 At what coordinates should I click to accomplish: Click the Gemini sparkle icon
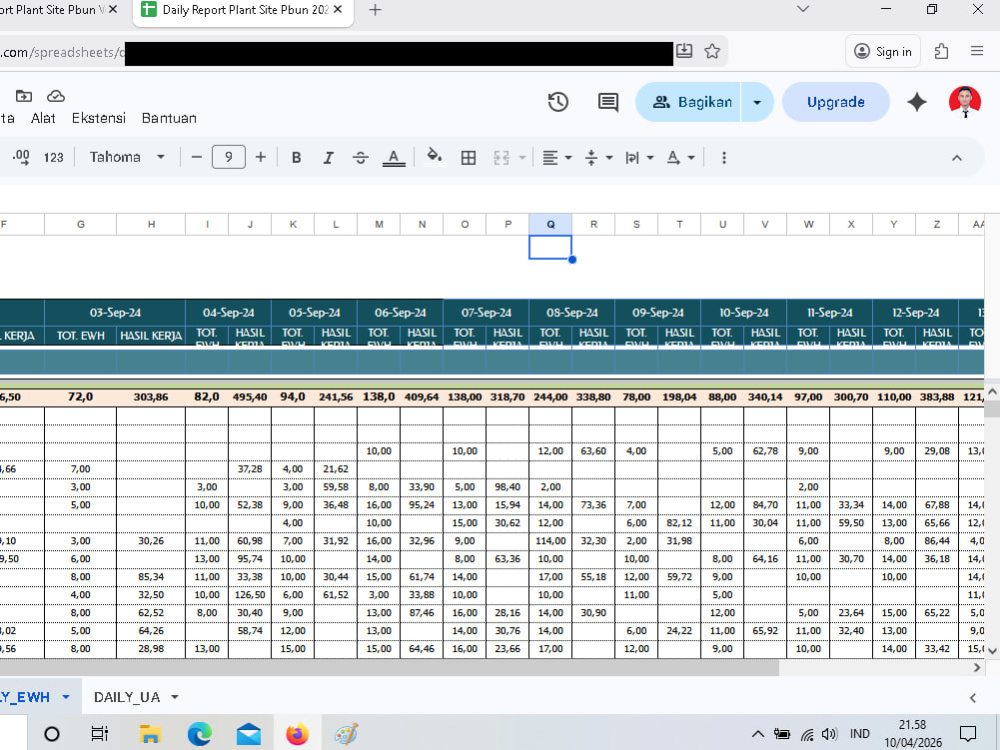(916, 102)
